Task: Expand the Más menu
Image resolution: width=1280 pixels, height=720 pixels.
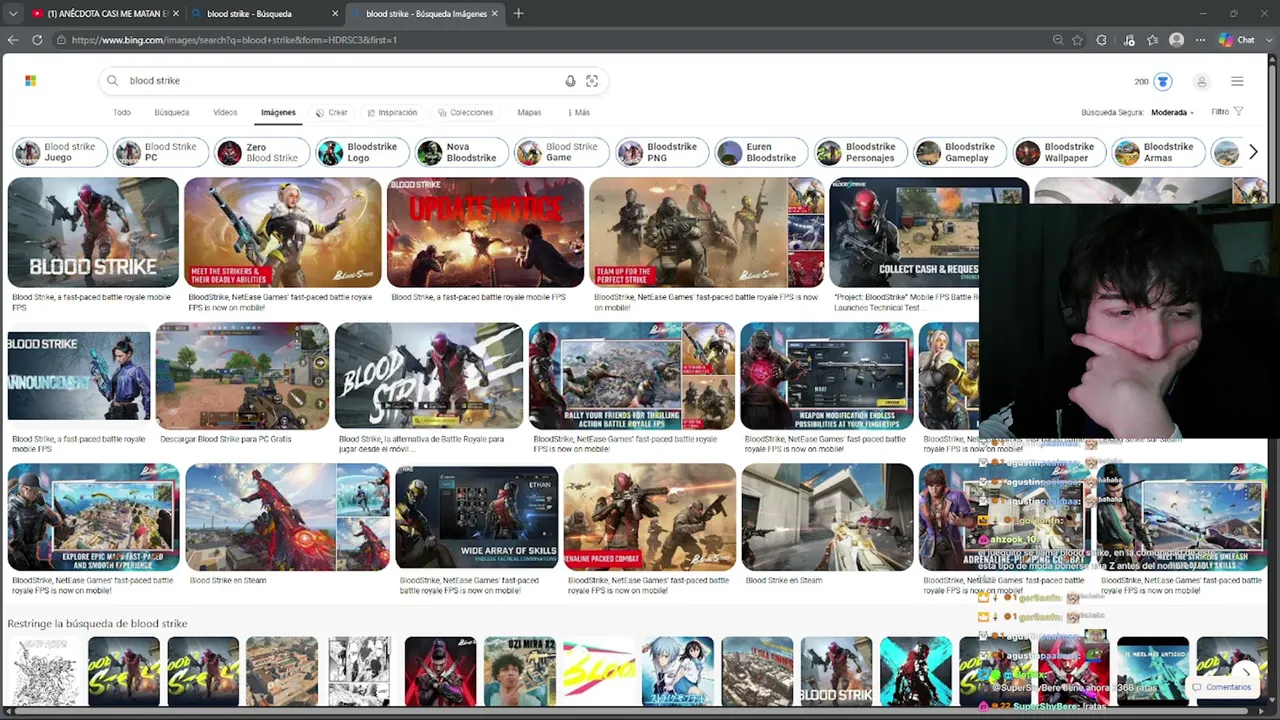Action: tap(579, 113)
